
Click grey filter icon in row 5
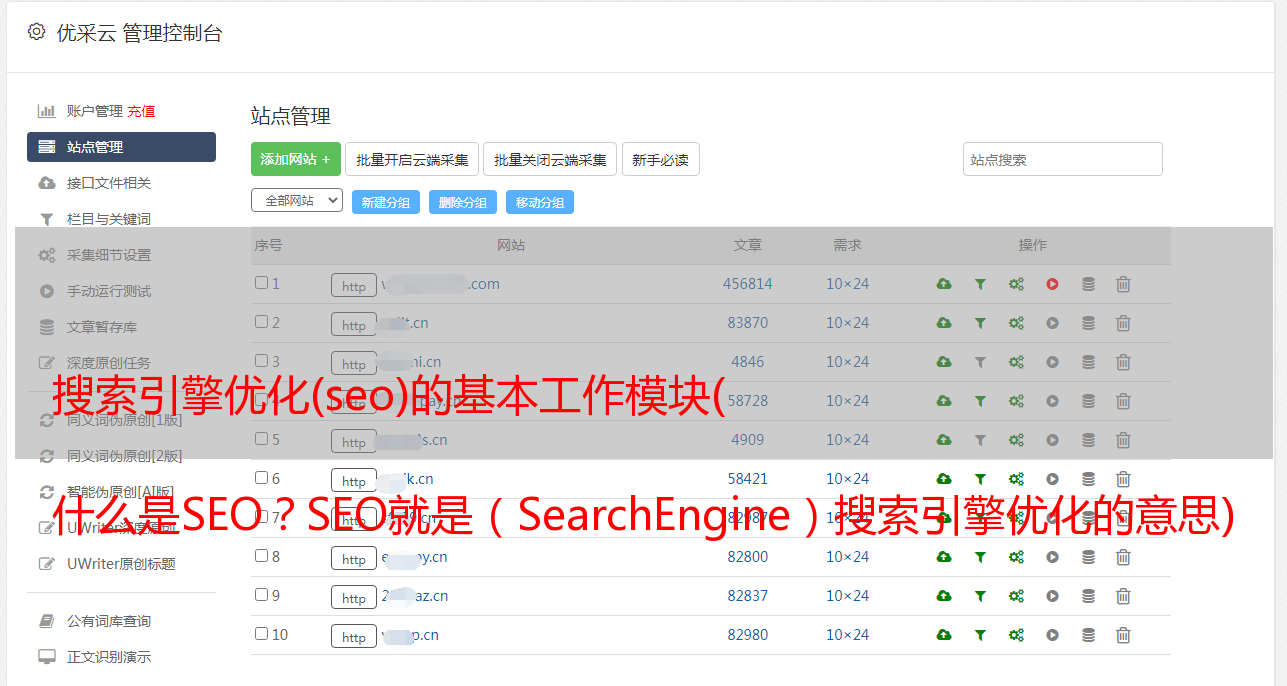980,440
